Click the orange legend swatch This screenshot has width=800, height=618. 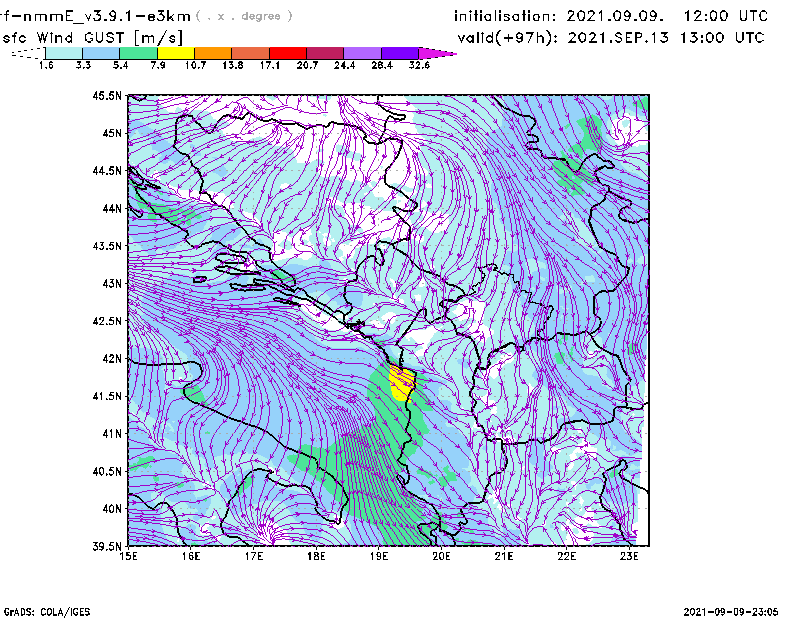pyautogui.click(x=213, y=53)
